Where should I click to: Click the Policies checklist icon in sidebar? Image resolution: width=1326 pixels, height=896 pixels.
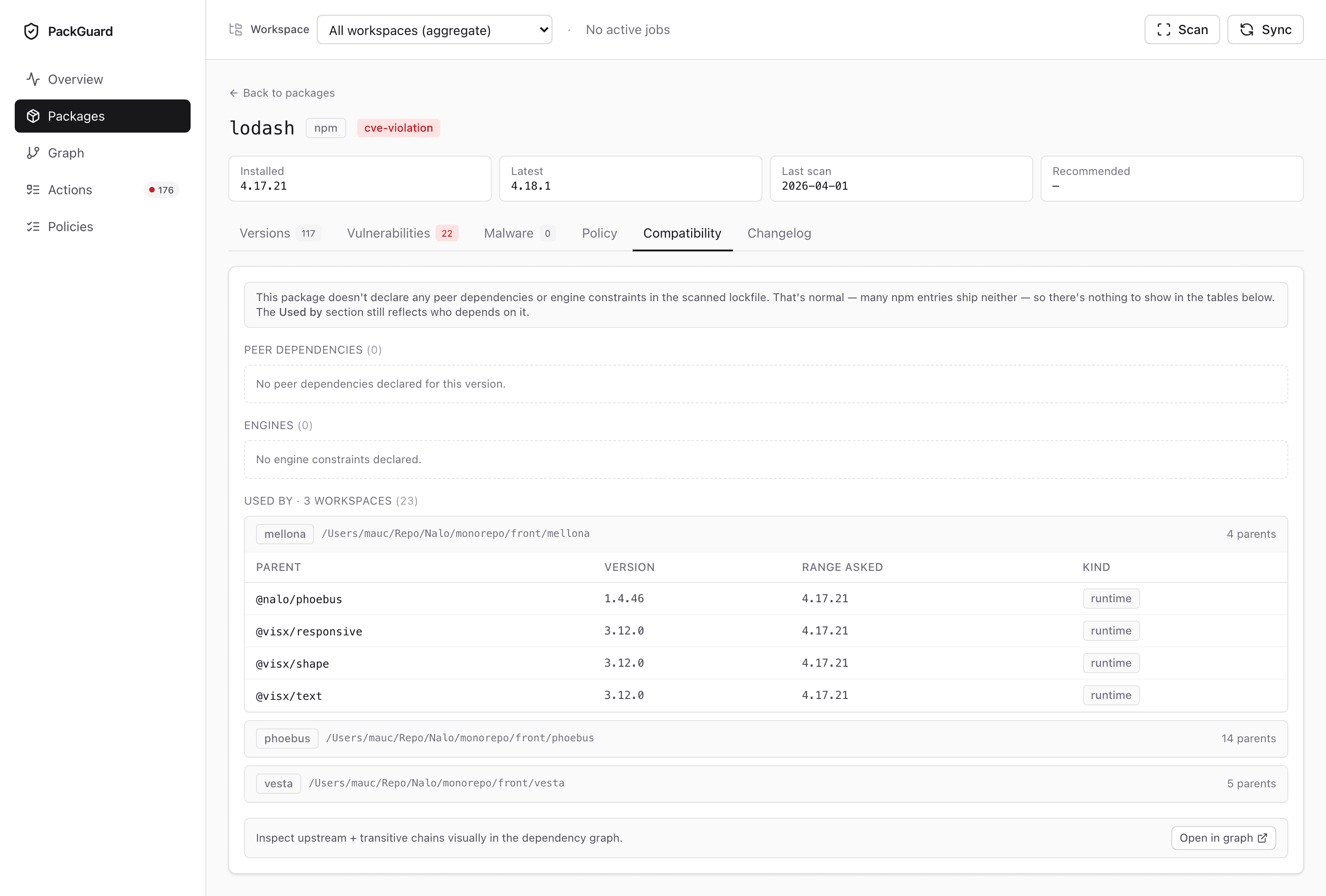click(33, 227)
